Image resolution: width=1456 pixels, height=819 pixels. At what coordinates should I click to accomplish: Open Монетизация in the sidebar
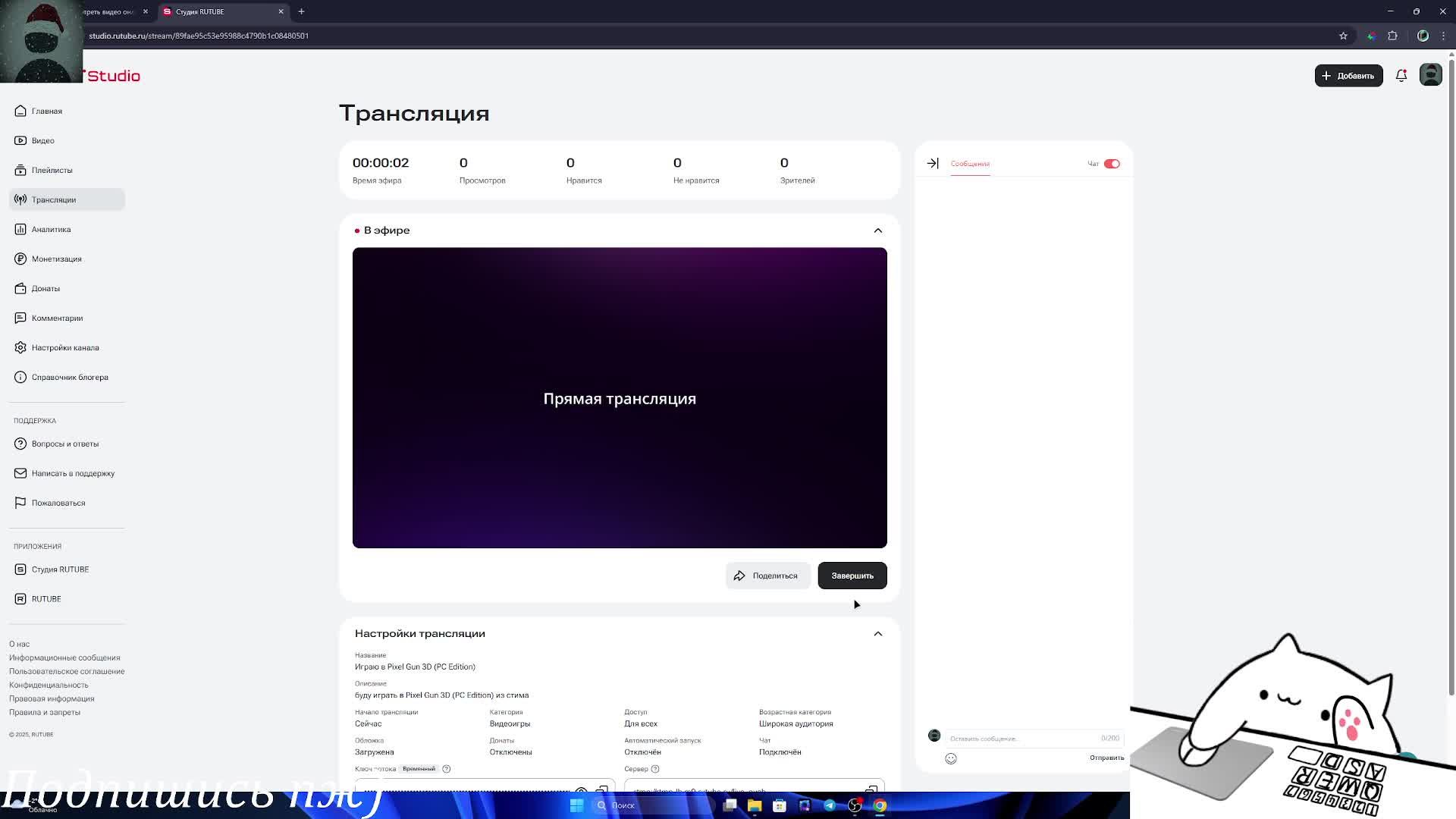[56, 259]
